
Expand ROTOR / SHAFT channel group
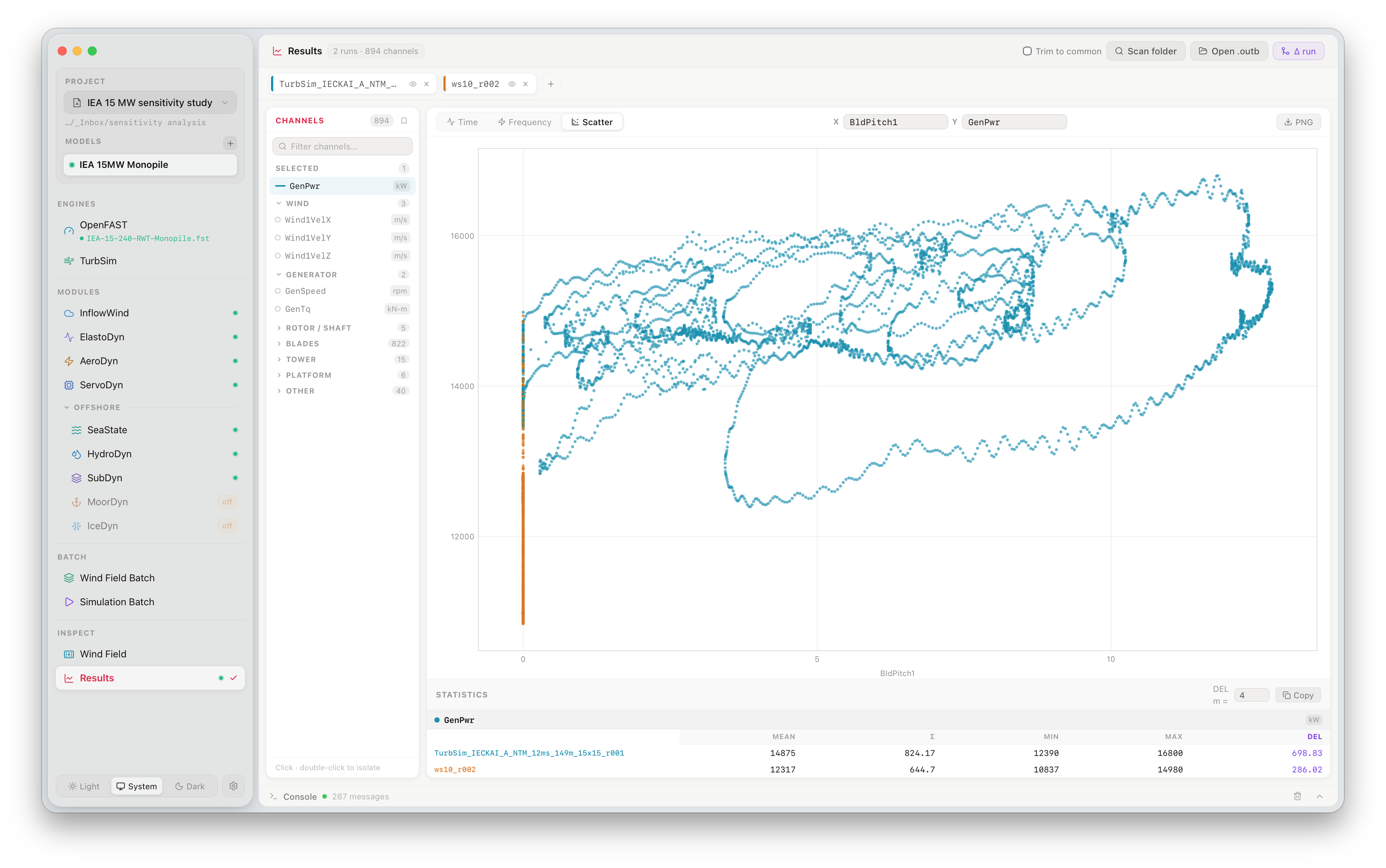pyautogui.click(x=342, y=328)
